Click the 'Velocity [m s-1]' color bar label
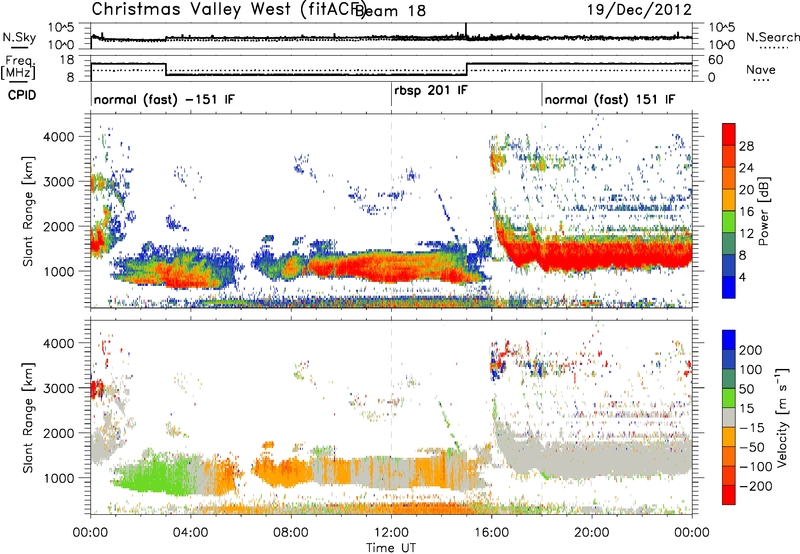Viewport: 800px width, 554px height. (782, 417)
